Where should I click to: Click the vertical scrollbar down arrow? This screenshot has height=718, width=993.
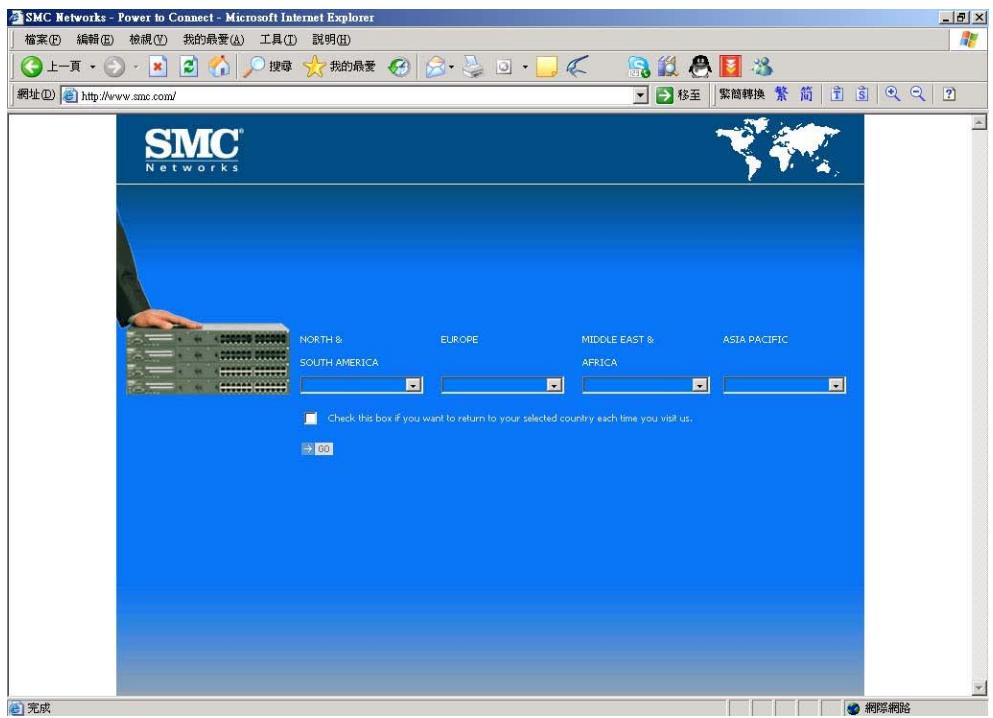(980, 688)
